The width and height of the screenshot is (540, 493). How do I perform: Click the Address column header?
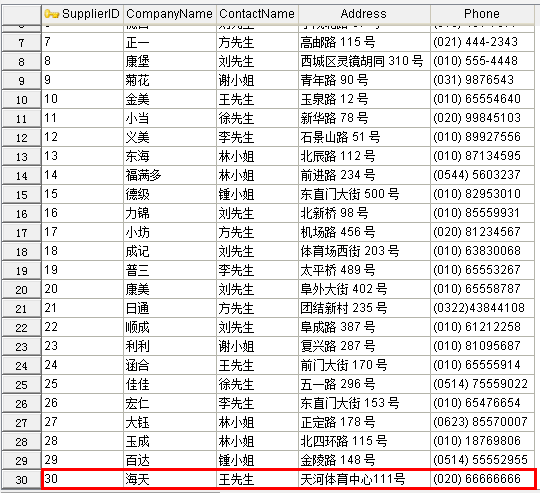point(364,14)
